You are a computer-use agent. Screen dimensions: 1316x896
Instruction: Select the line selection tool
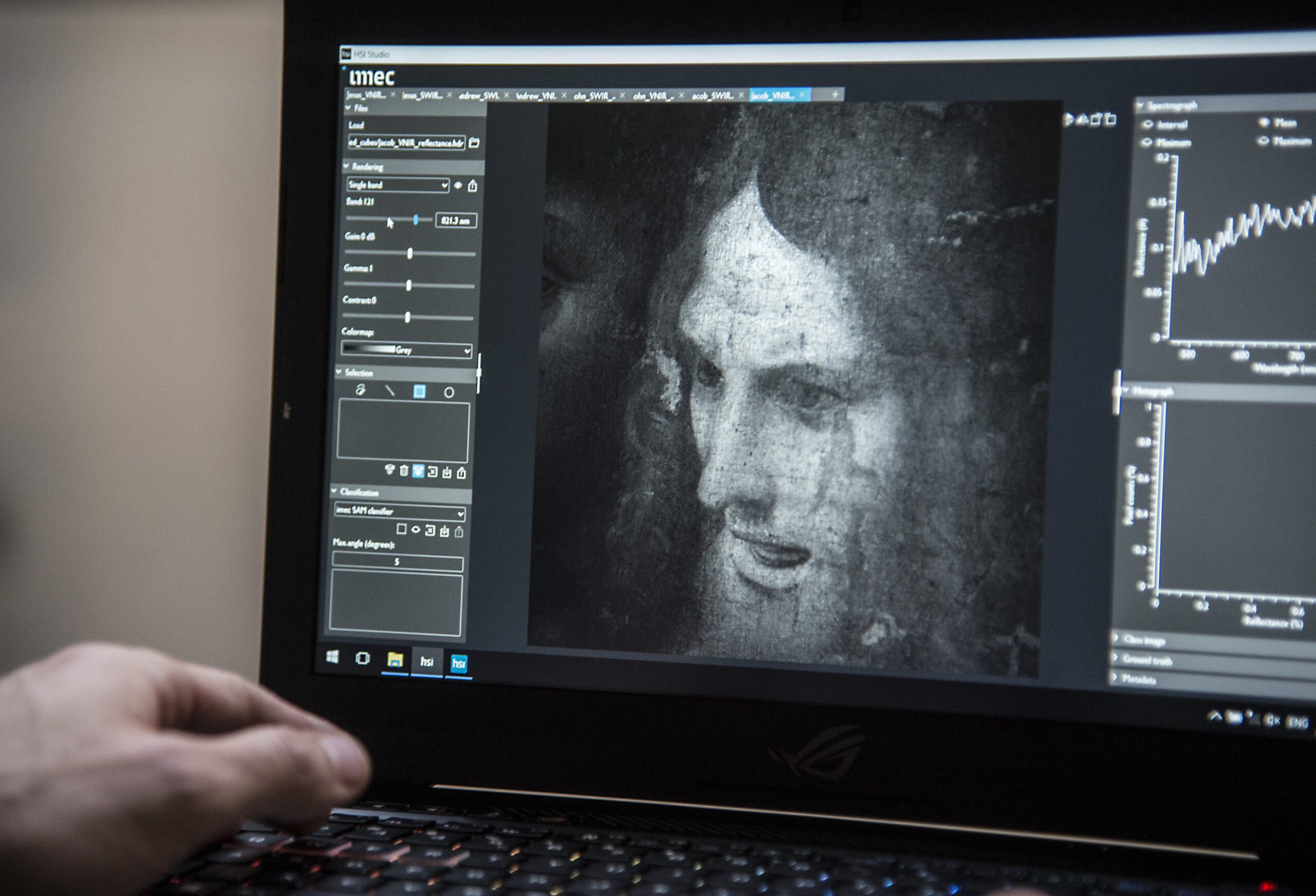tap(390, 390)
